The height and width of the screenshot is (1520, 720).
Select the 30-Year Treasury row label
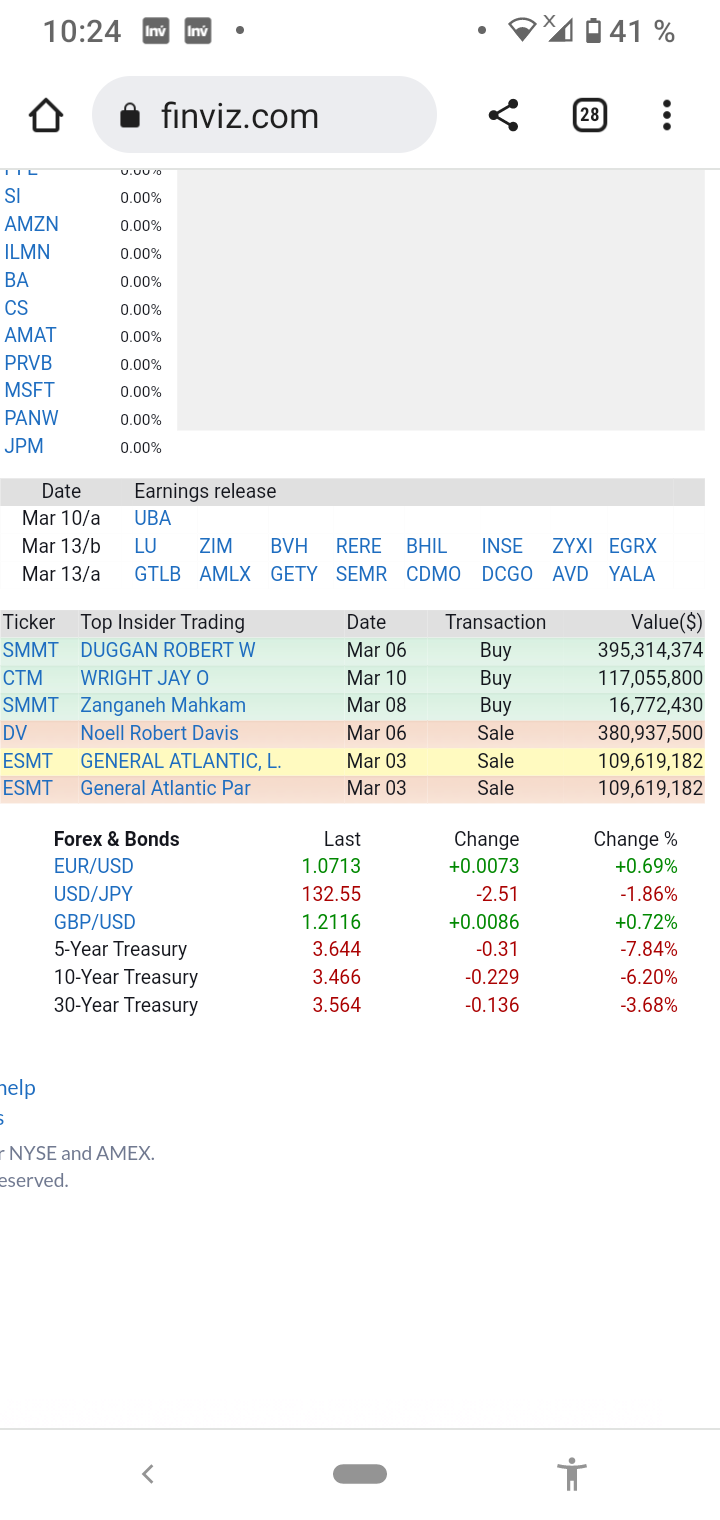[126, 1005]
